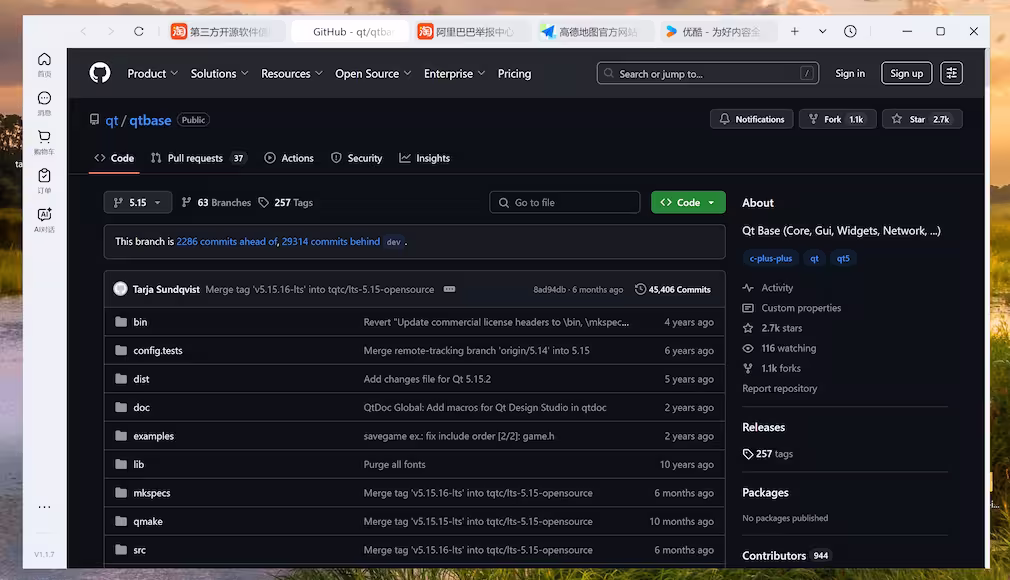Open the qt owner link
This screenshot has width=1010, height=580.
click(x=111, y=121)
